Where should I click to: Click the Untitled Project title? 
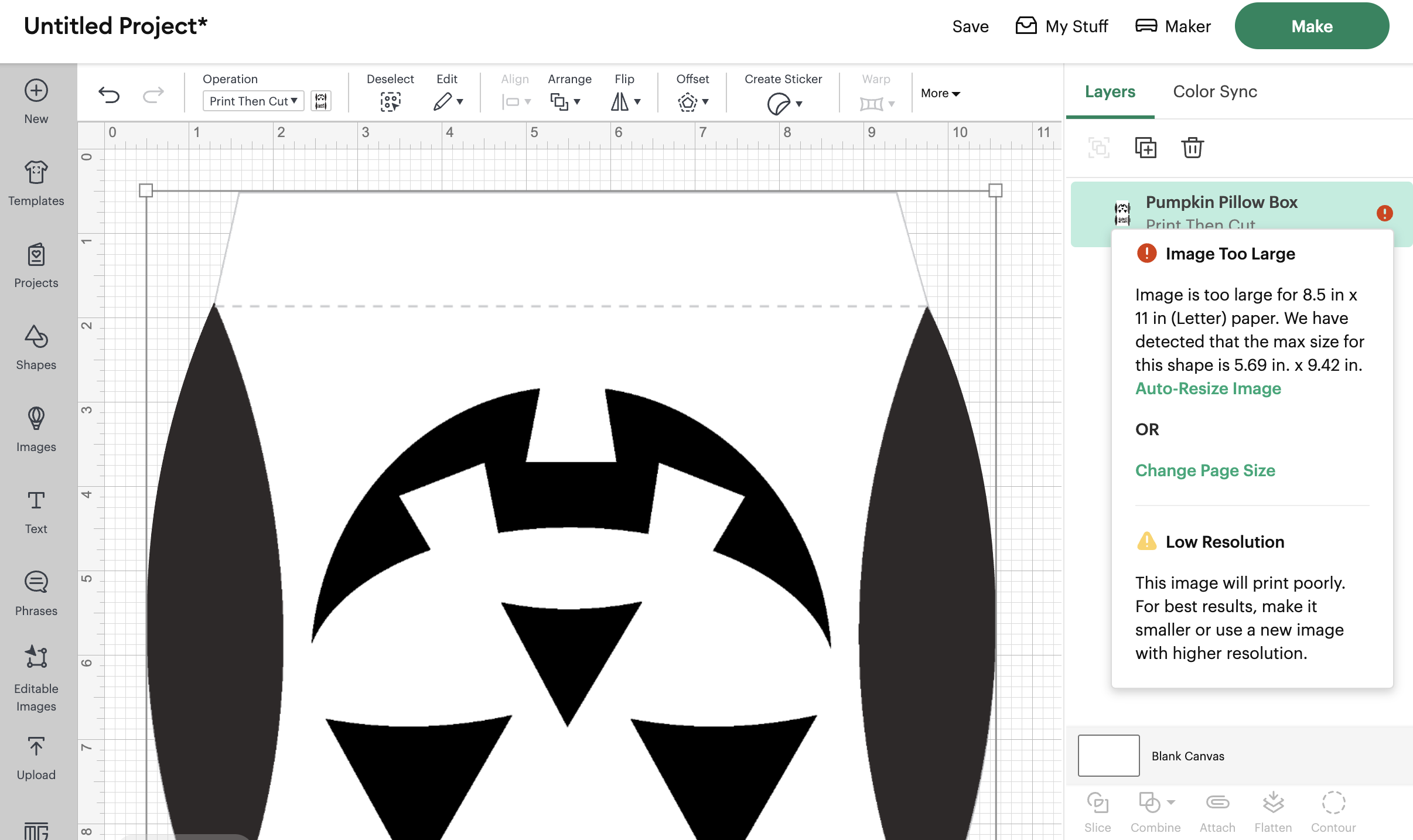pyautogui.click(x=115, y=26)
